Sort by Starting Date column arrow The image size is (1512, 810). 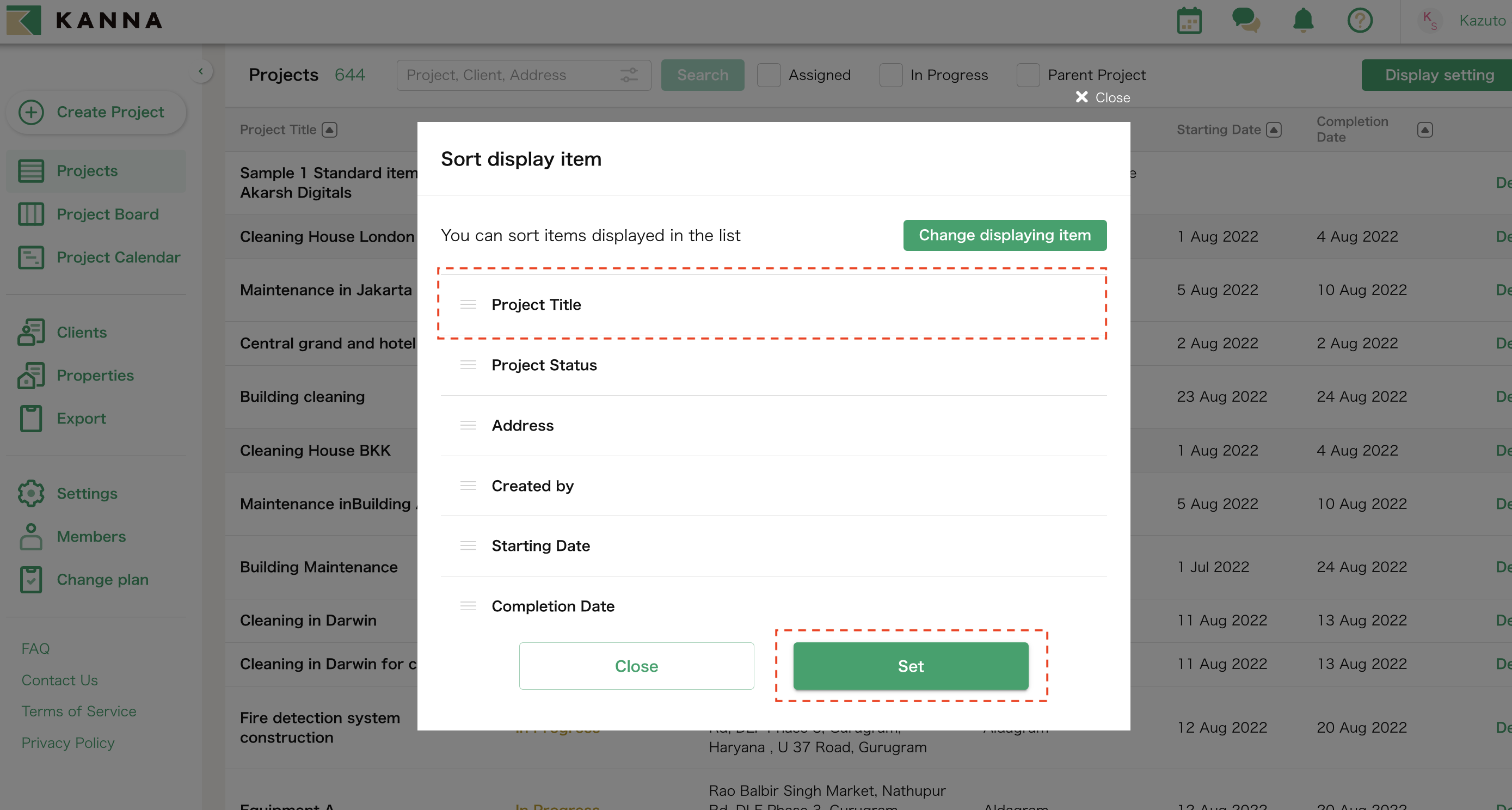pyautogui.click(x=1273, y=130)
